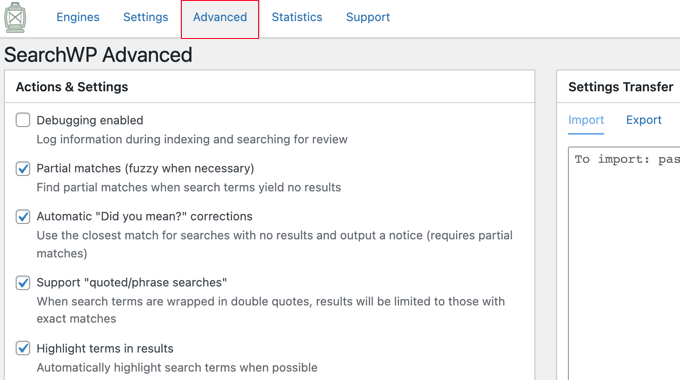Switch to Export in Settings Transfer
Image resolution: width=680 pixels, height=380 pixels.
[644, 120]
